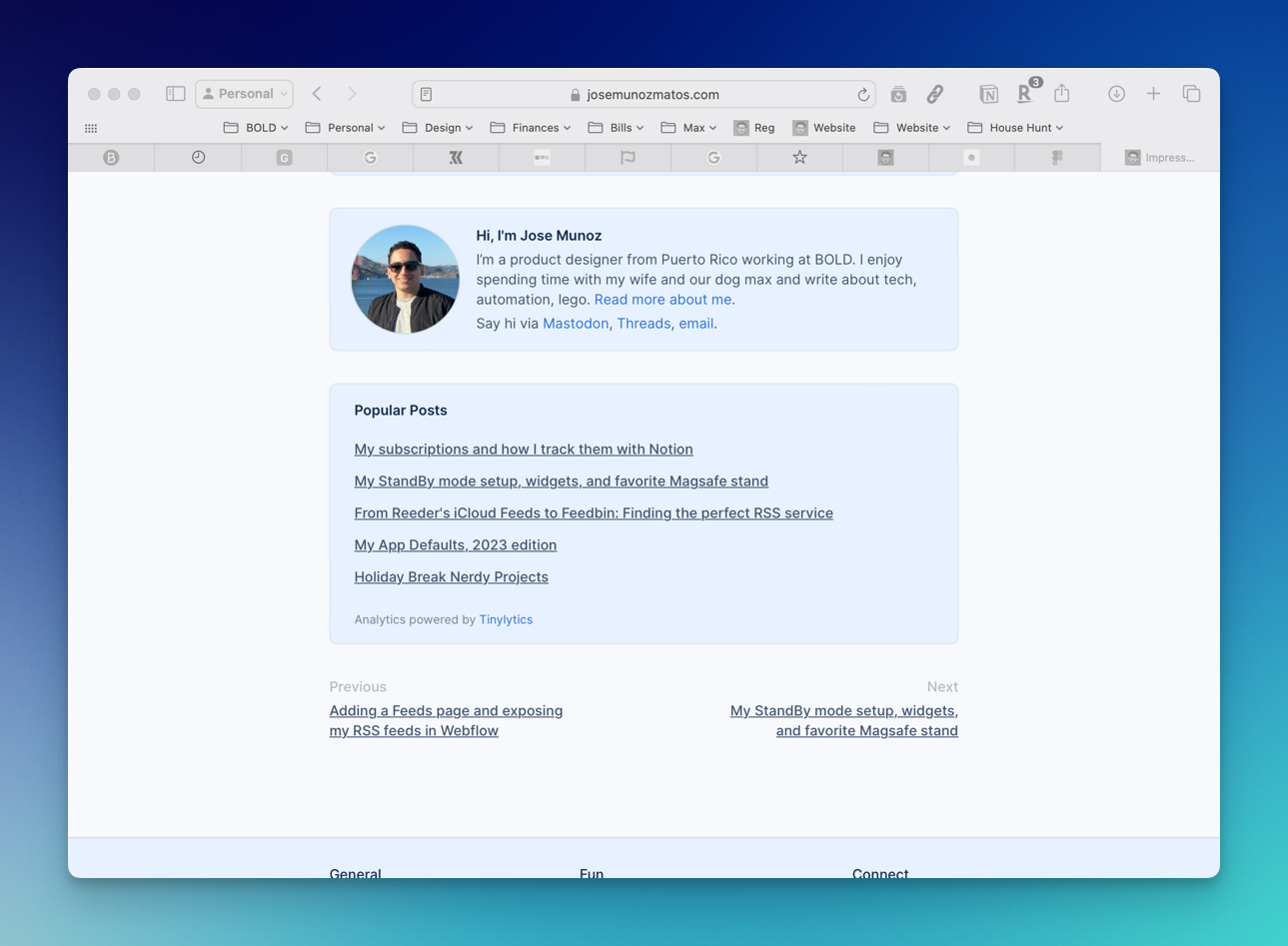The width and height of the screenshot is (1288, 946).
Task: Open My App Defaults, 2023 edition post
Action: 456,545
